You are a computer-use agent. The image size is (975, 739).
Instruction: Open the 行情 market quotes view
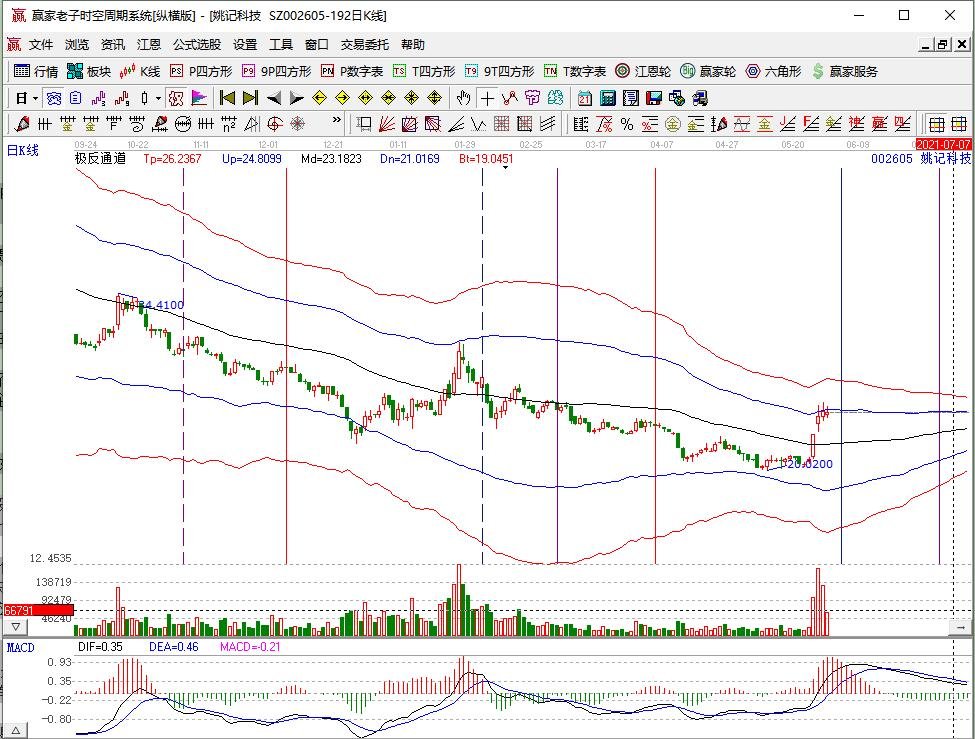point(35,72)
